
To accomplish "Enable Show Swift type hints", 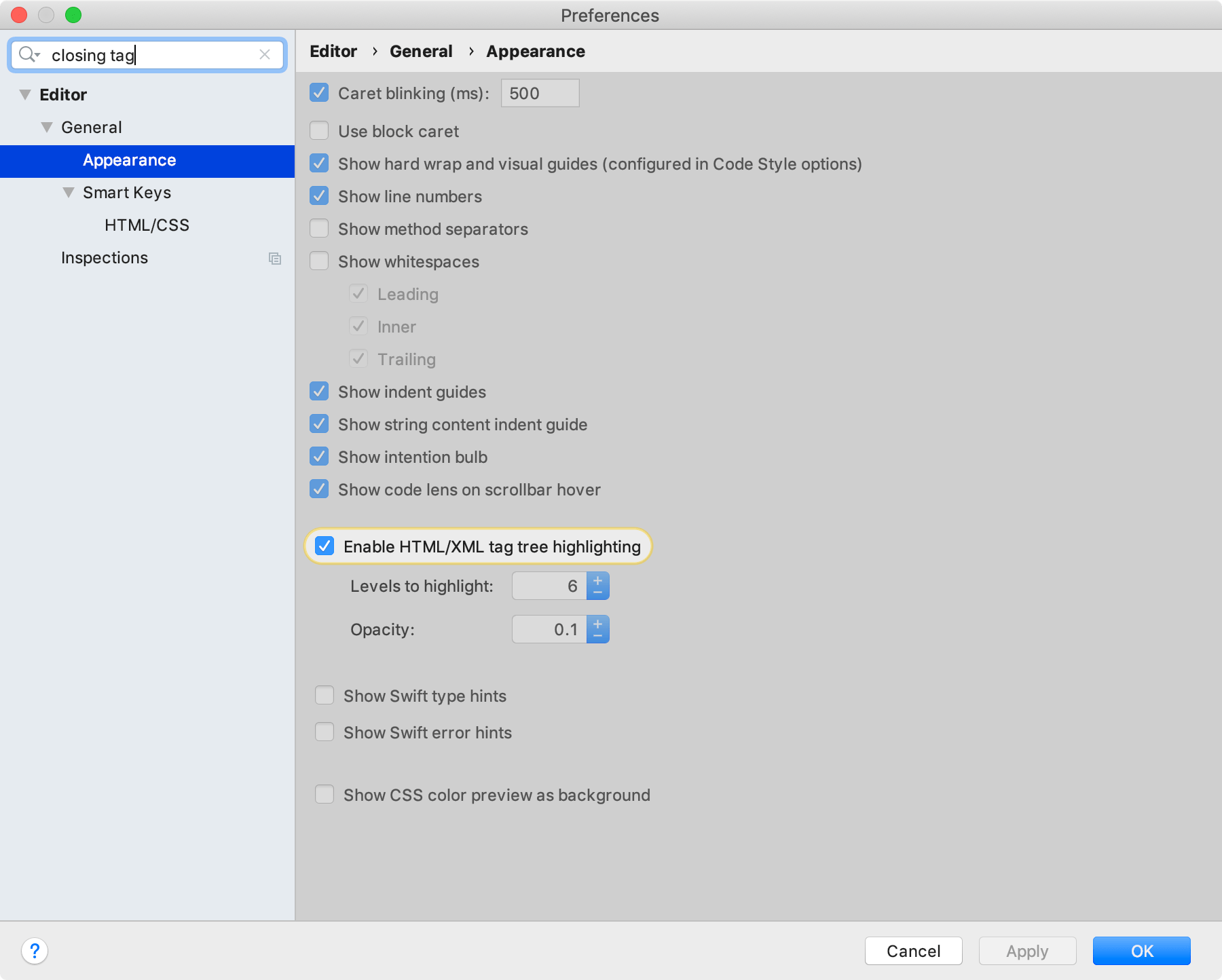I will tap(325, 696).
